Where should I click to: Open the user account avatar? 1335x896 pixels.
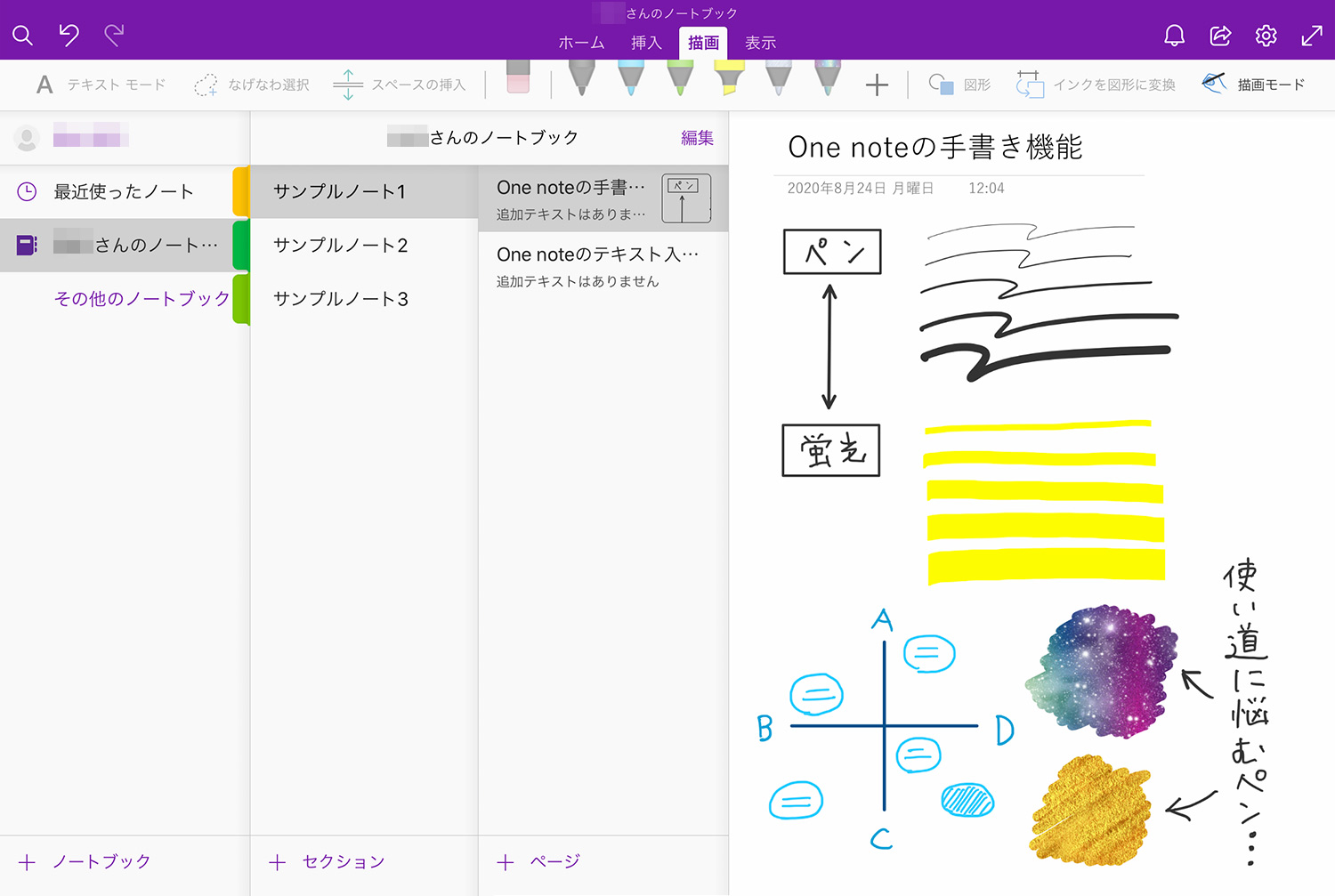click(27, 138)
